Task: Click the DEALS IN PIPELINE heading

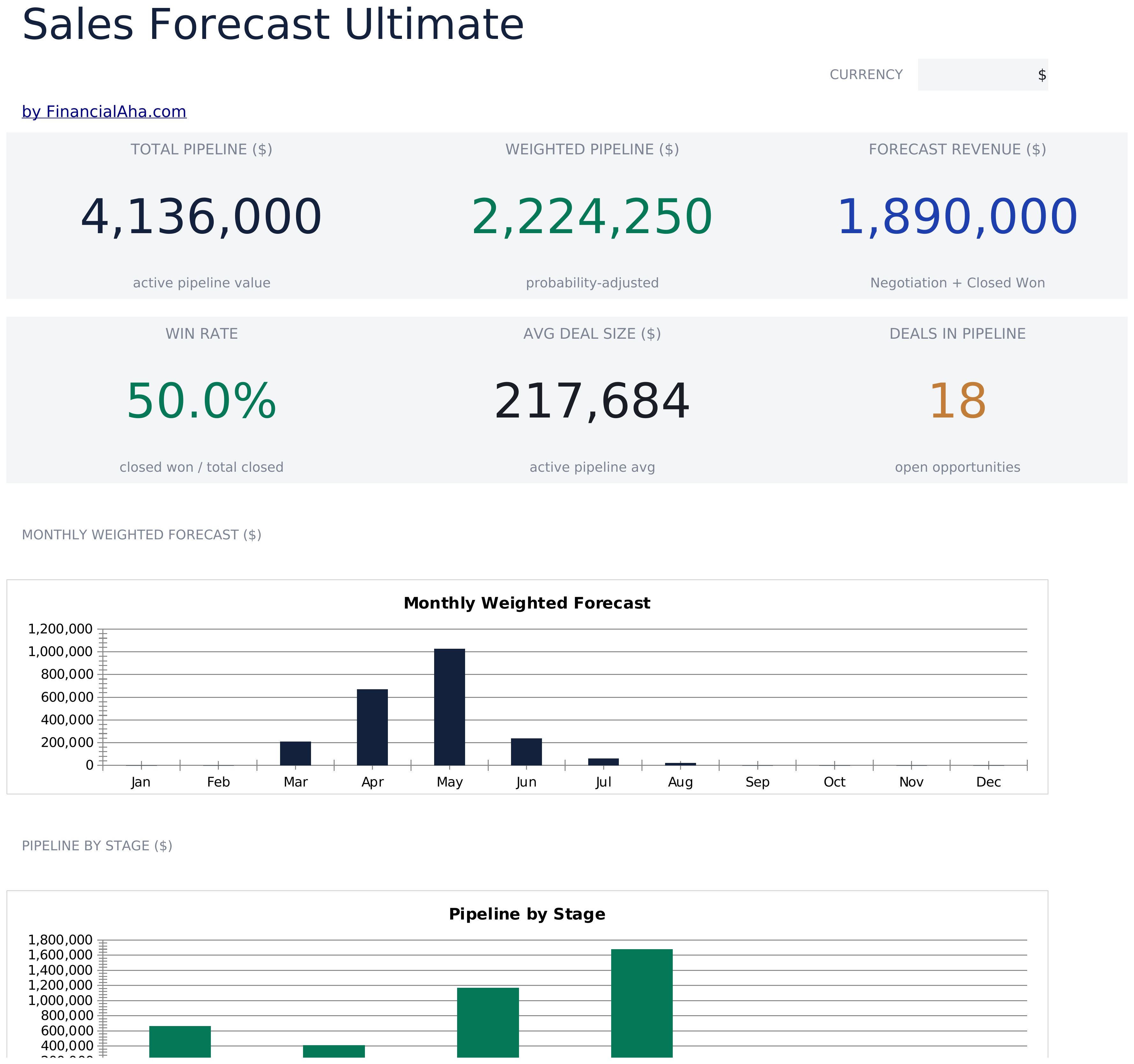Action: pyautogui.click(x=957, y=334)
